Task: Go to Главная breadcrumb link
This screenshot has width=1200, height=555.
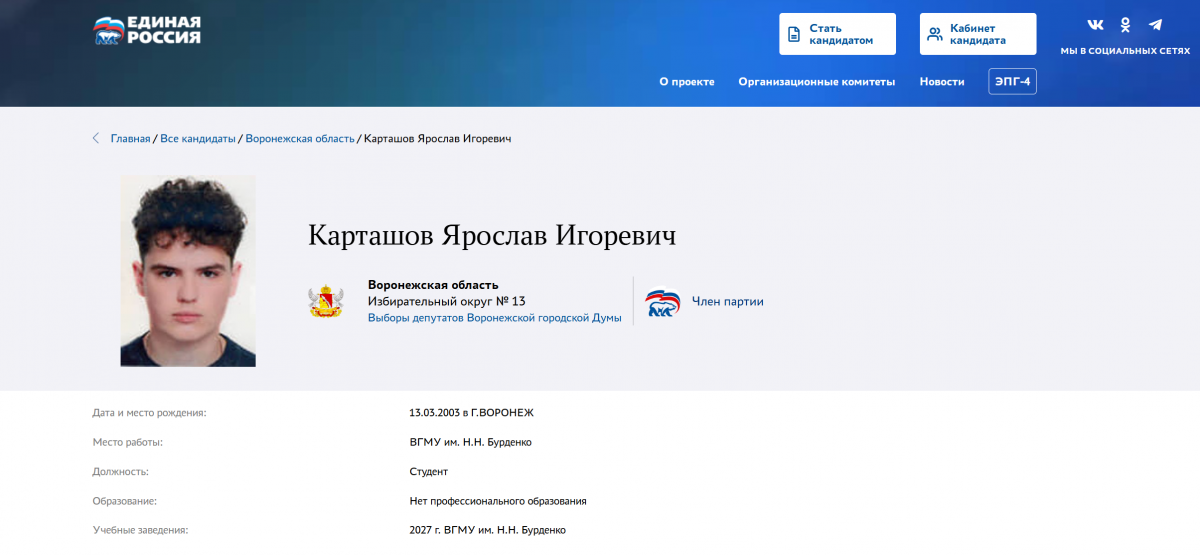Action: pos(131,139)
